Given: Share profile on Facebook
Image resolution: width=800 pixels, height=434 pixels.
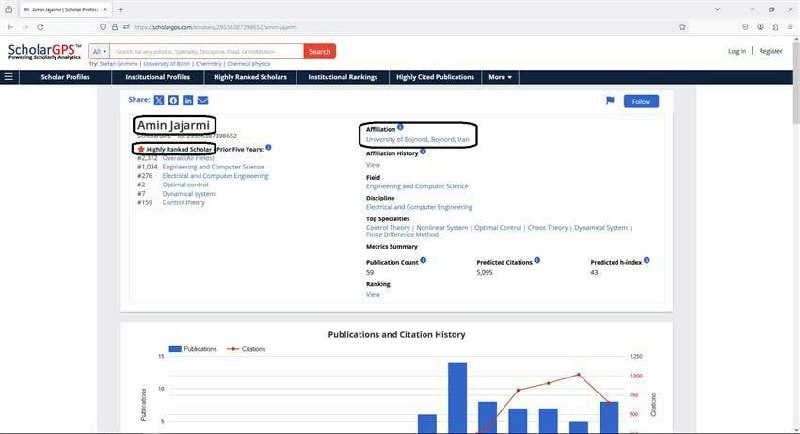Looking at the screenshot, I should (x=173, y=100).
